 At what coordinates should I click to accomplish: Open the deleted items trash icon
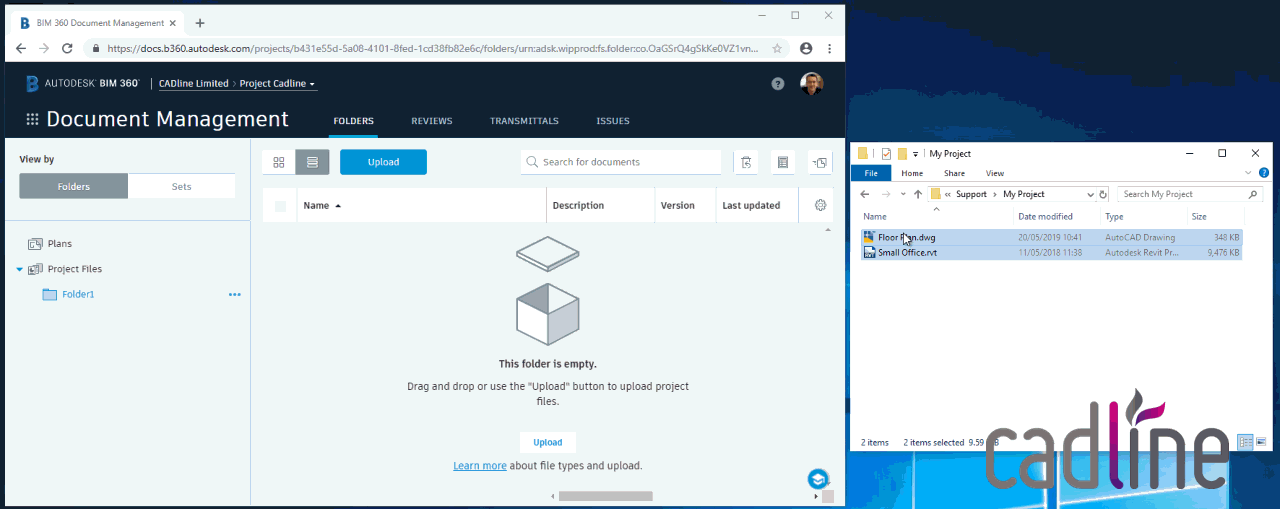coord(746,162)
